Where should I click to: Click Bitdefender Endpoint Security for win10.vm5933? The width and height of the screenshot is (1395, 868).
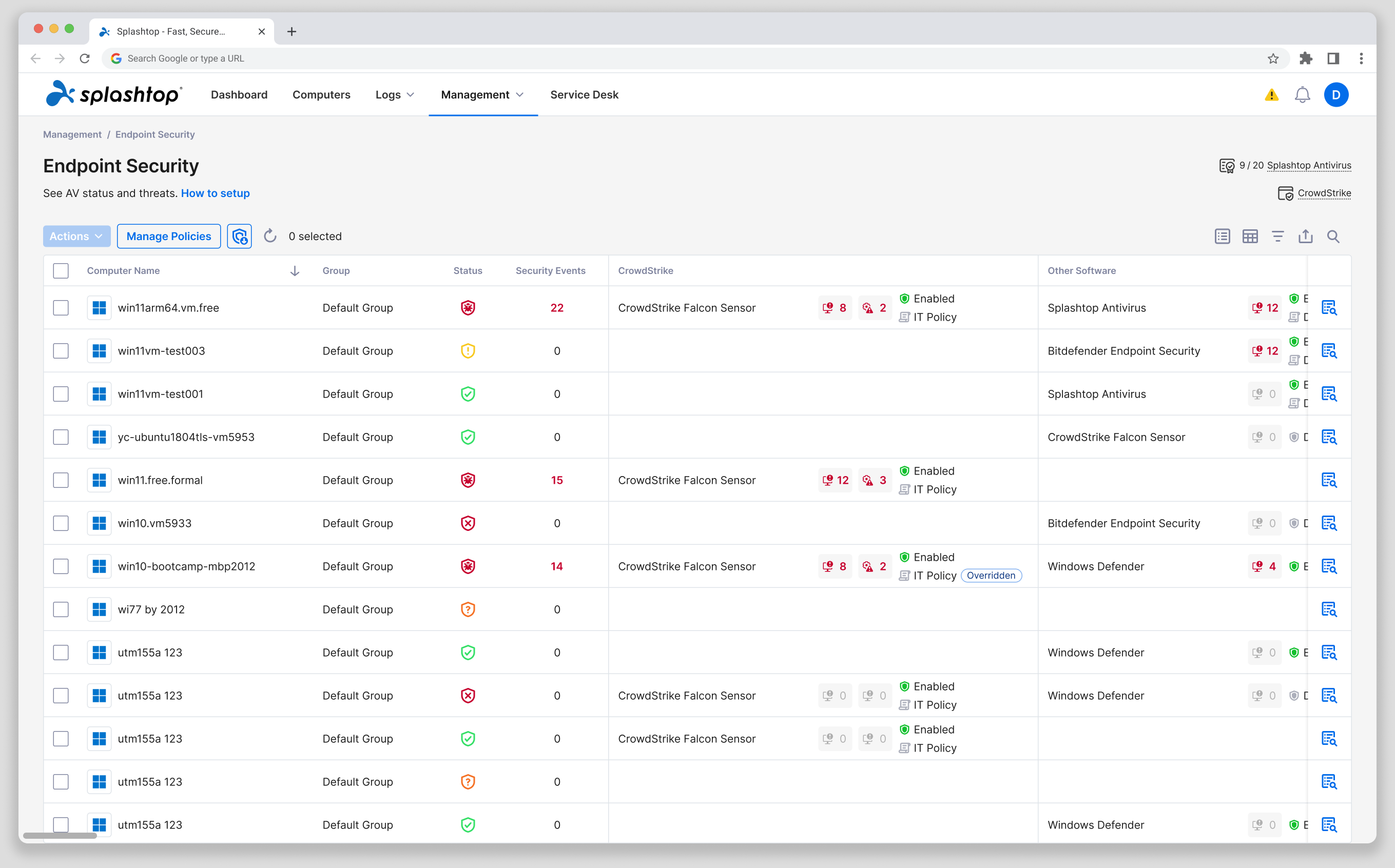[x=1123, y=523]
